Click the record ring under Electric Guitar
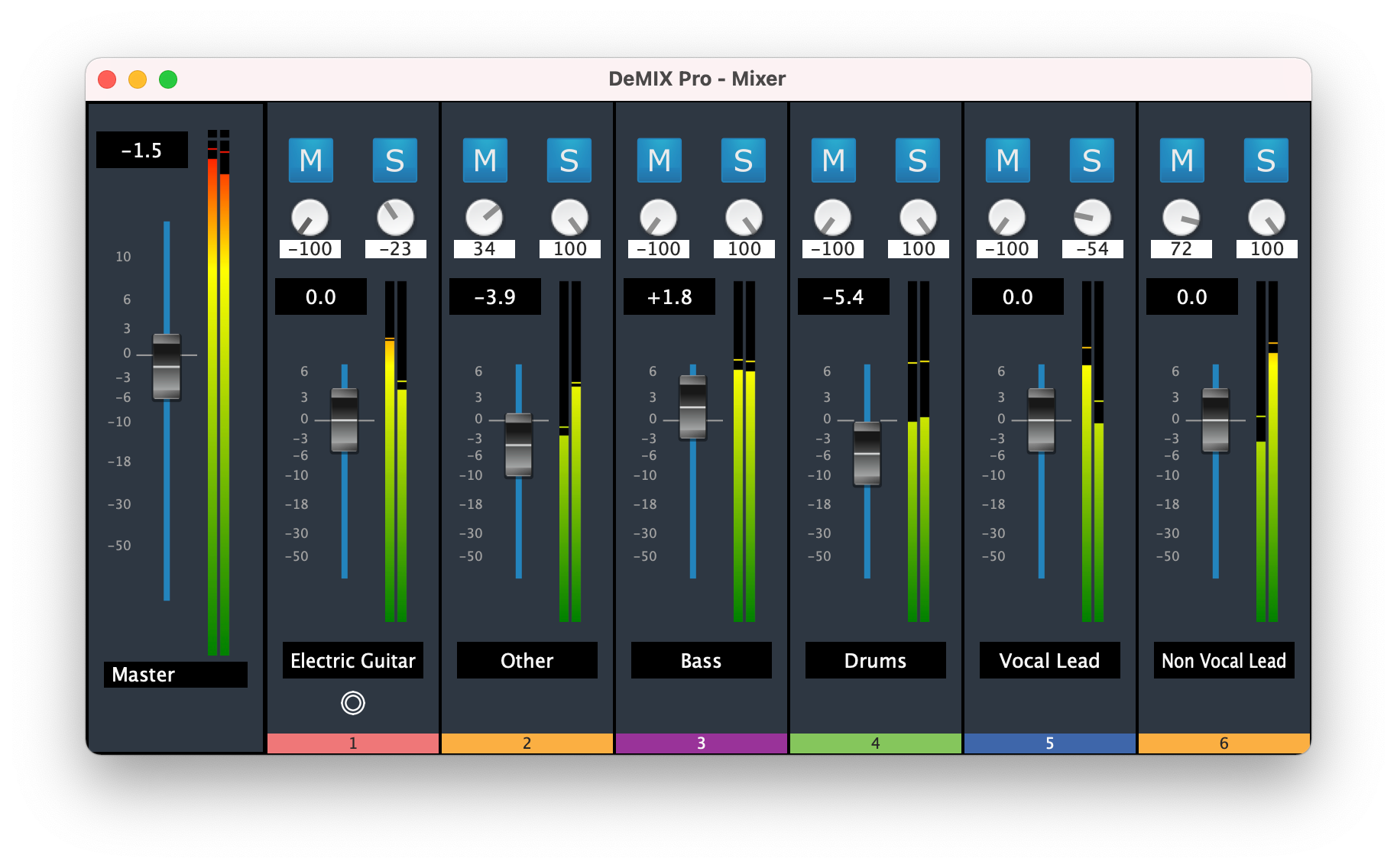1397x868 pixels. click(352, 702)
